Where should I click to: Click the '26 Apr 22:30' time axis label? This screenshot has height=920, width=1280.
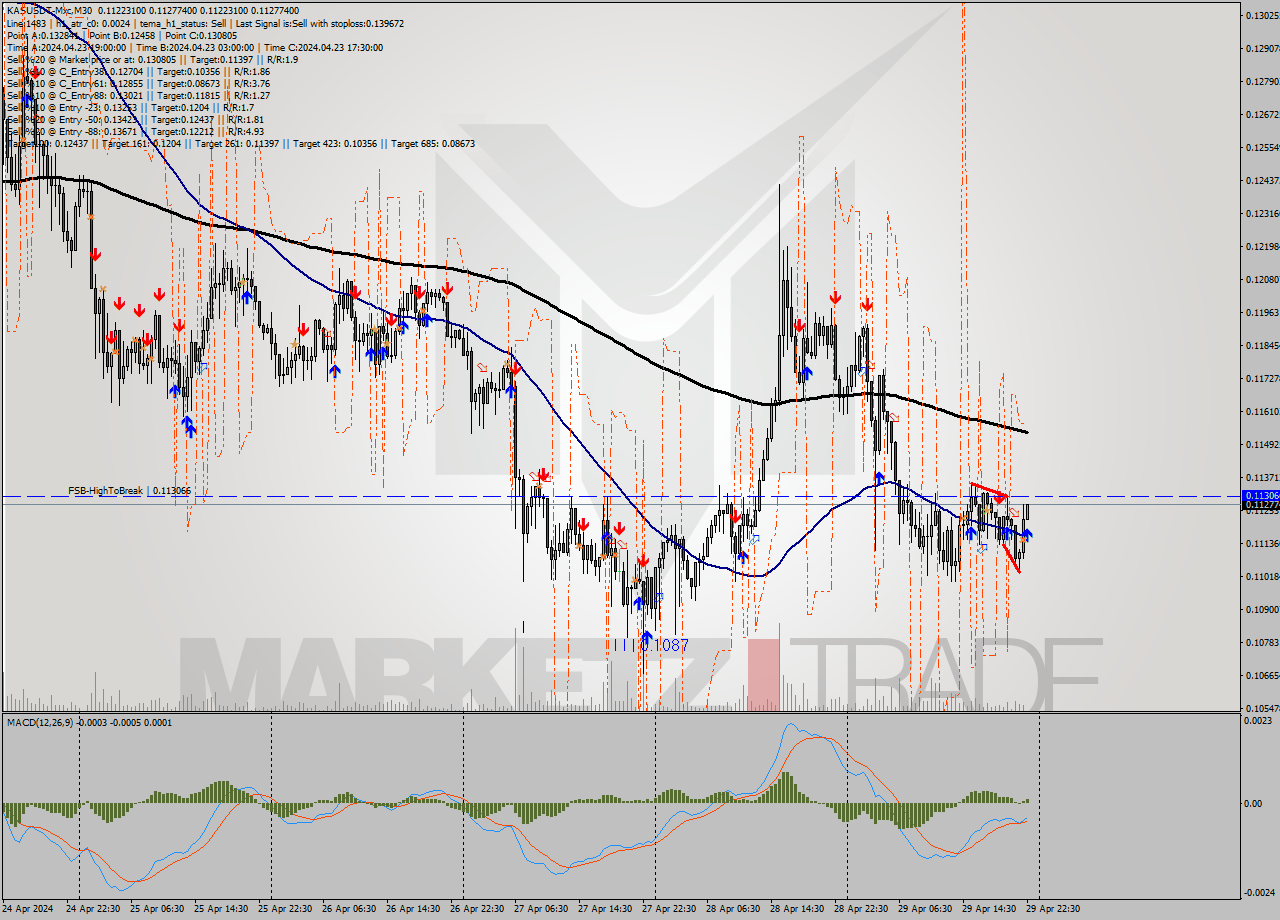477,909
